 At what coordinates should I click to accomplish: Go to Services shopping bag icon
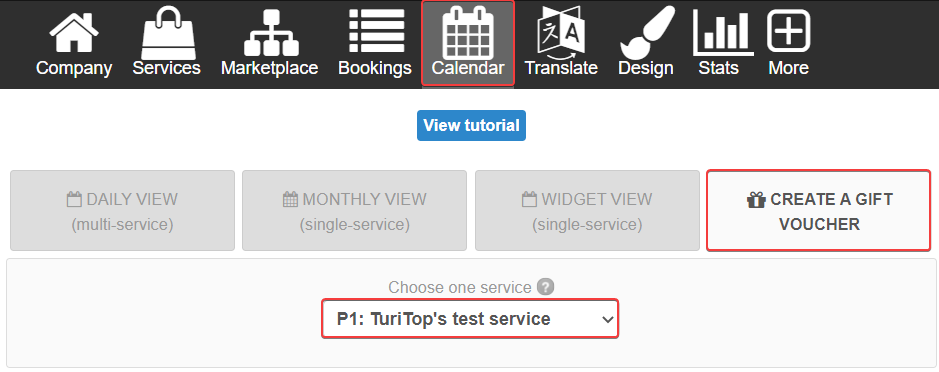tap(167, 33)
